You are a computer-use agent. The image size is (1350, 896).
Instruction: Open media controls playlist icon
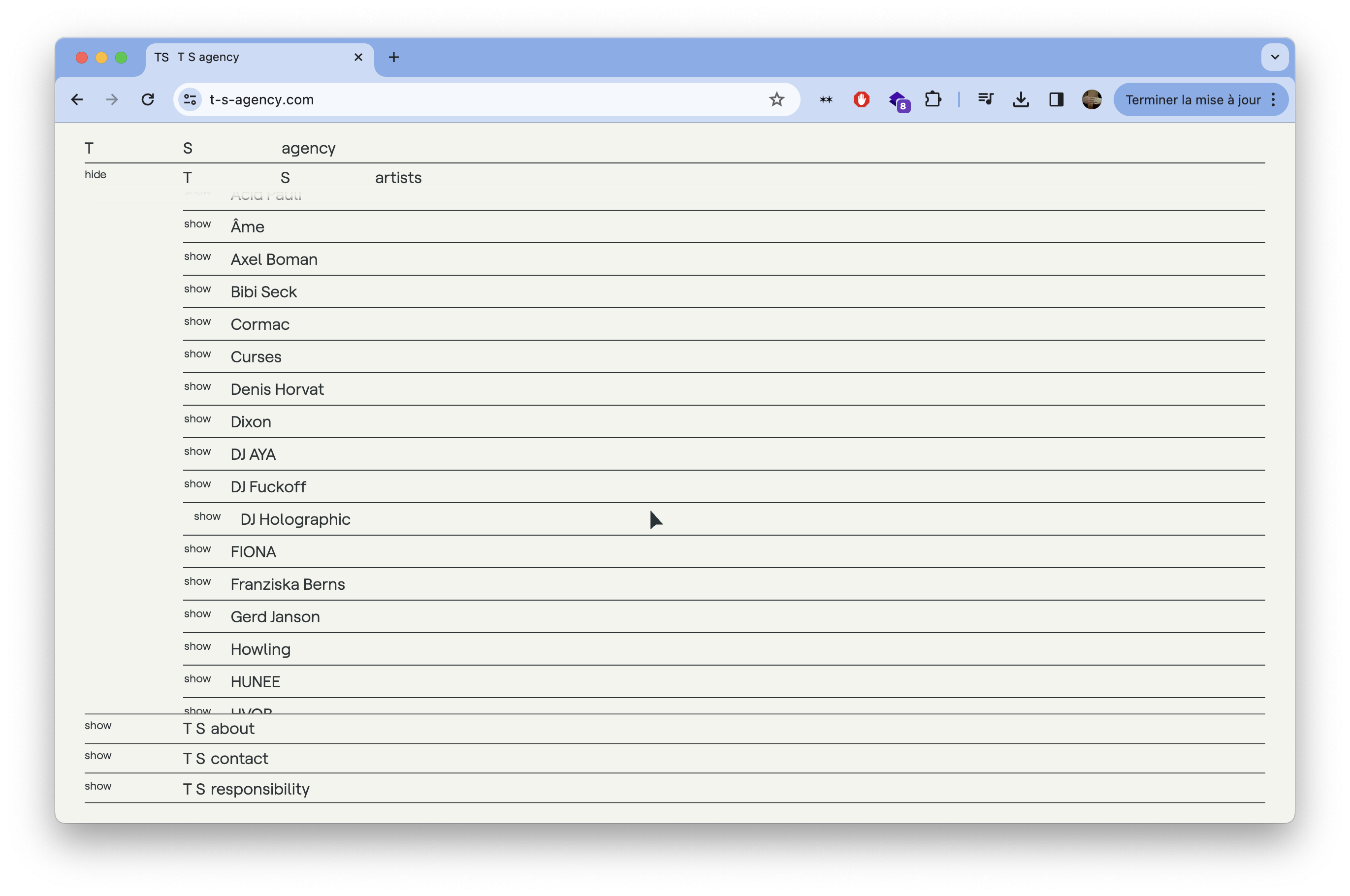tap(985, 99)
